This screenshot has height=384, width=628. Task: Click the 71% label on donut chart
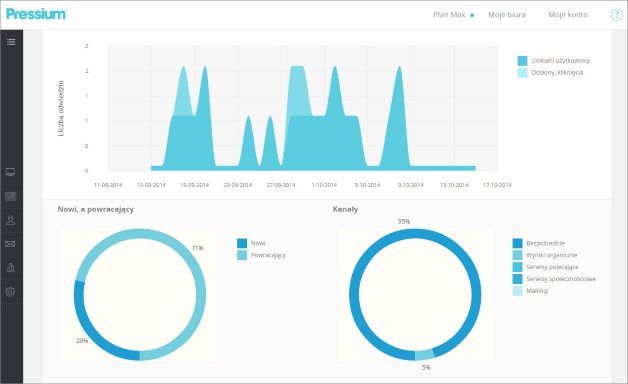pyautogui.click(x=197, y=248)
